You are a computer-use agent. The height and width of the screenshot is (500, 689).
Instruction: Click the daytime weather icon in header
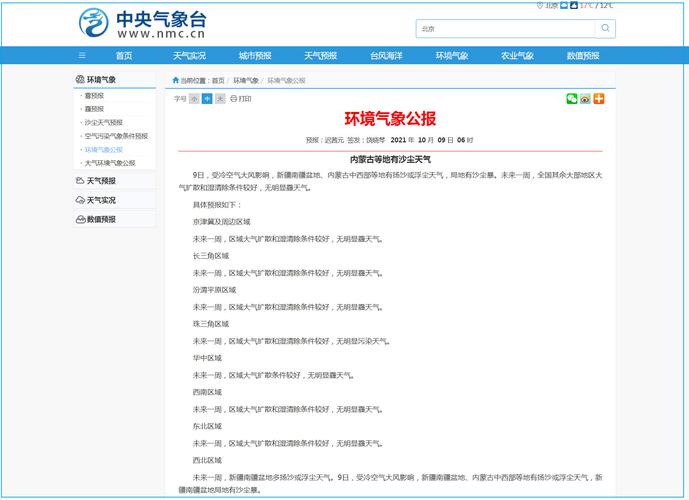[564, 5]
